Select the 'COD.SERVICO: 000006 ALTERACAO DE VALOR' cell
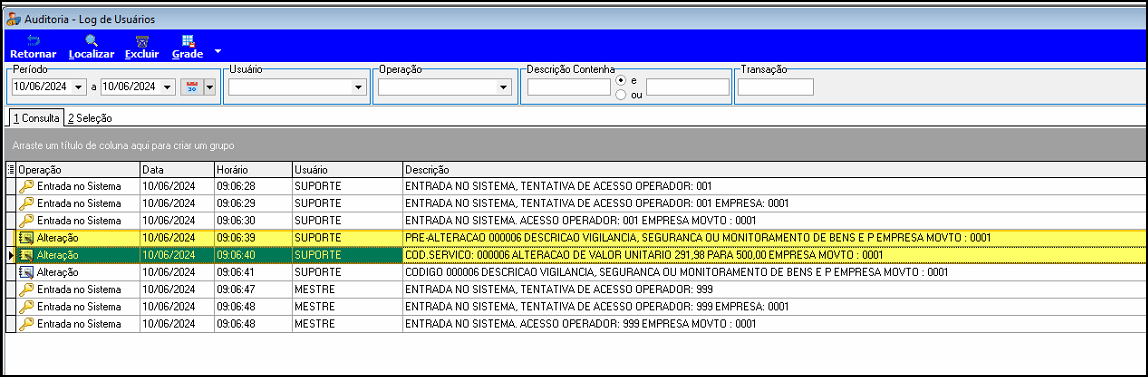The height and width of the screenshot is (377, 1148). click(x=775, y=255)
